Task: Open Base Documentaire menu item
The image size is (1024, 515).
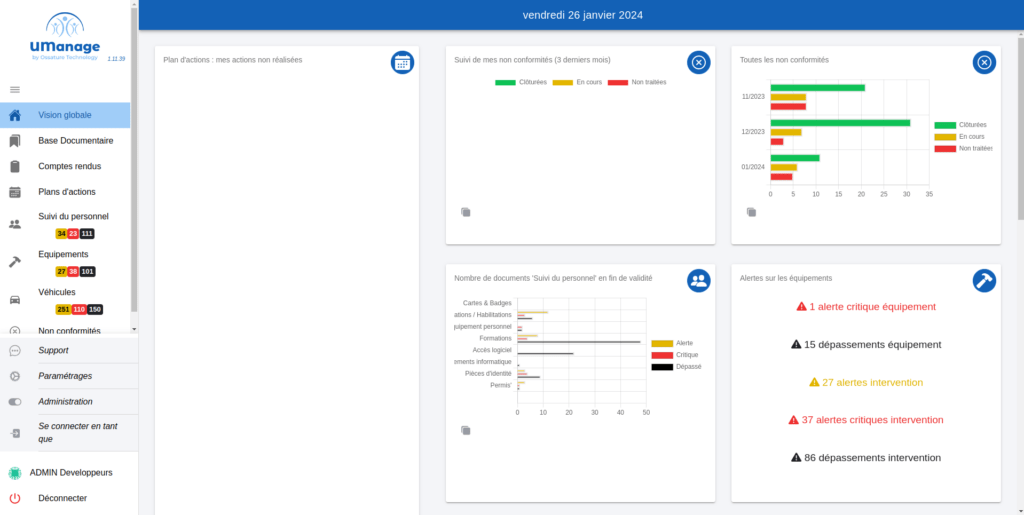Action: (65, 141)
